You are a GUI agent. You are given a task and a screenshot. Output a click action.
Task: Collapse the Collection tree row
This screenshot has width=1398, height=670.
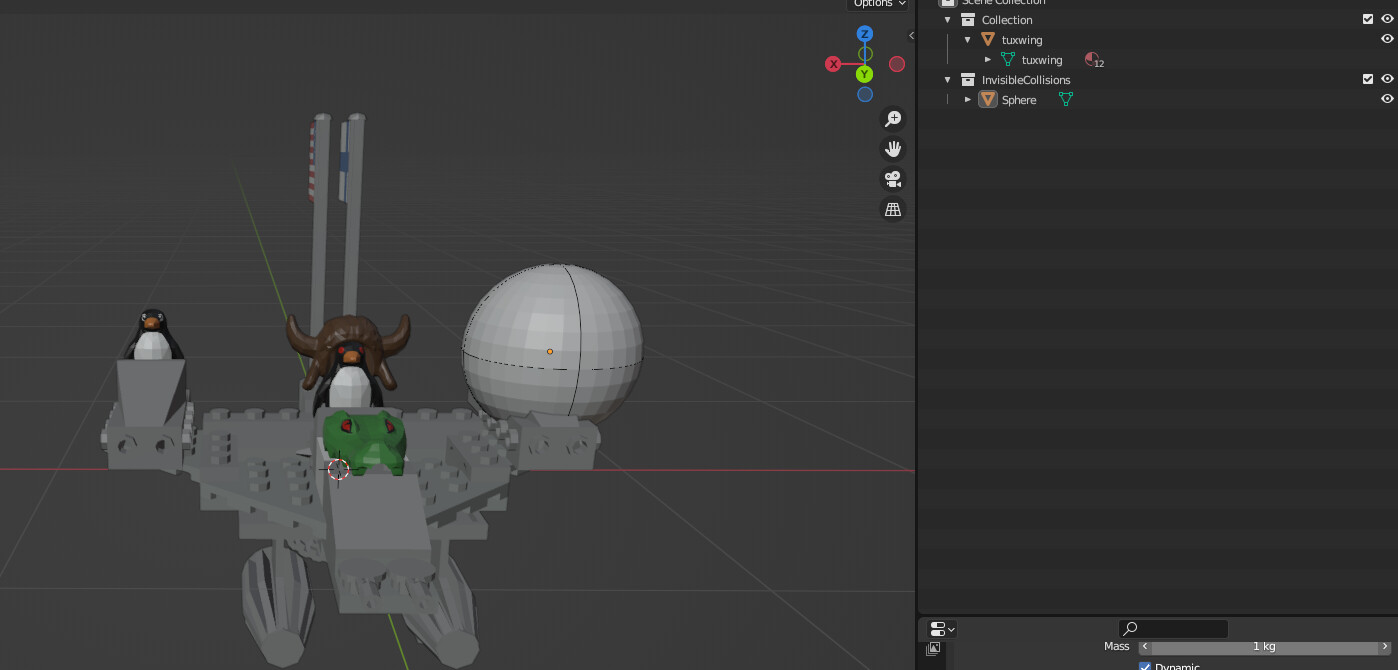(948, 20)
